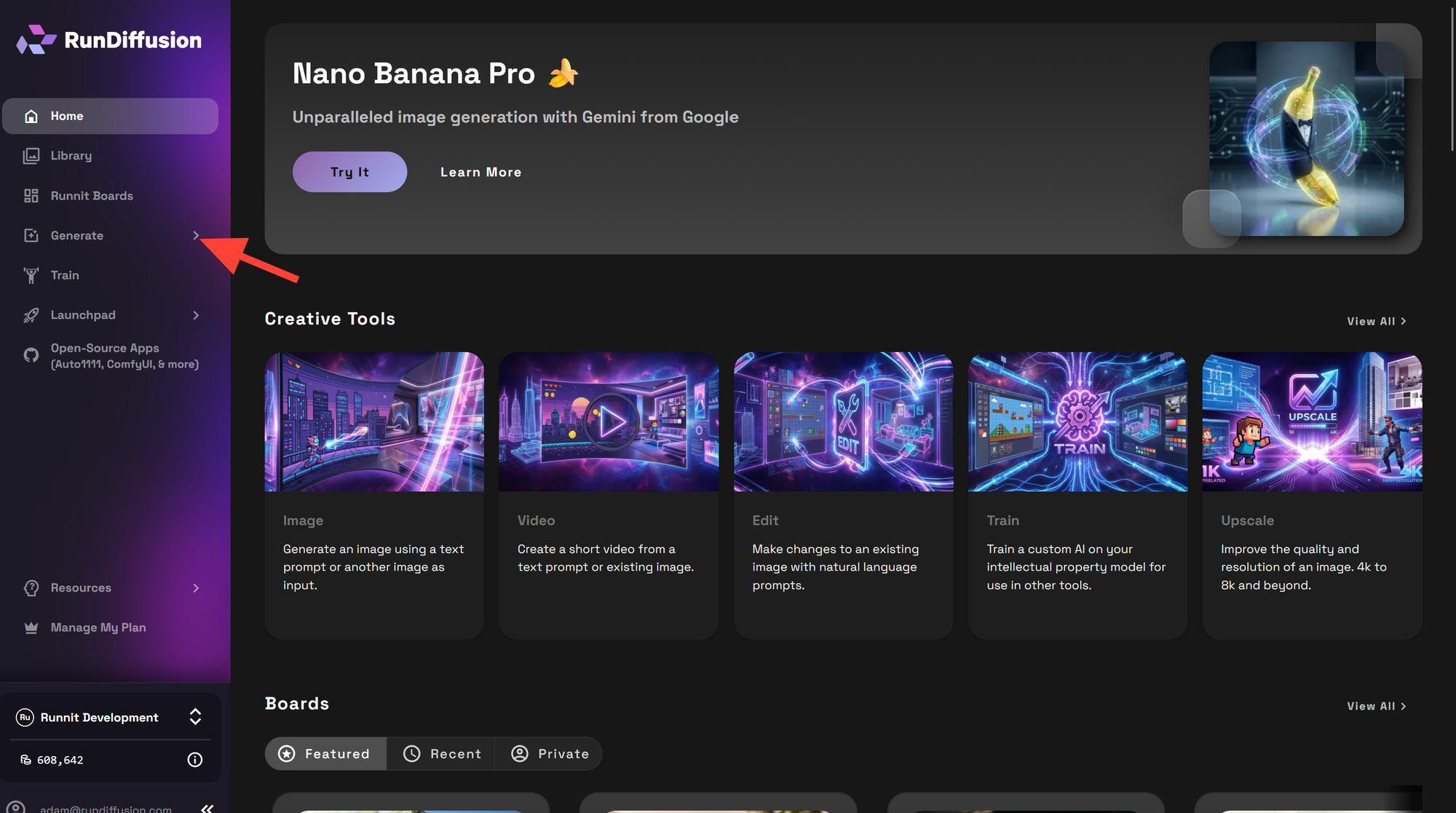Click the Launchpad rocket icon
Image resolution: width=1456 pixels, height=813 pixels.
(31, 314)
